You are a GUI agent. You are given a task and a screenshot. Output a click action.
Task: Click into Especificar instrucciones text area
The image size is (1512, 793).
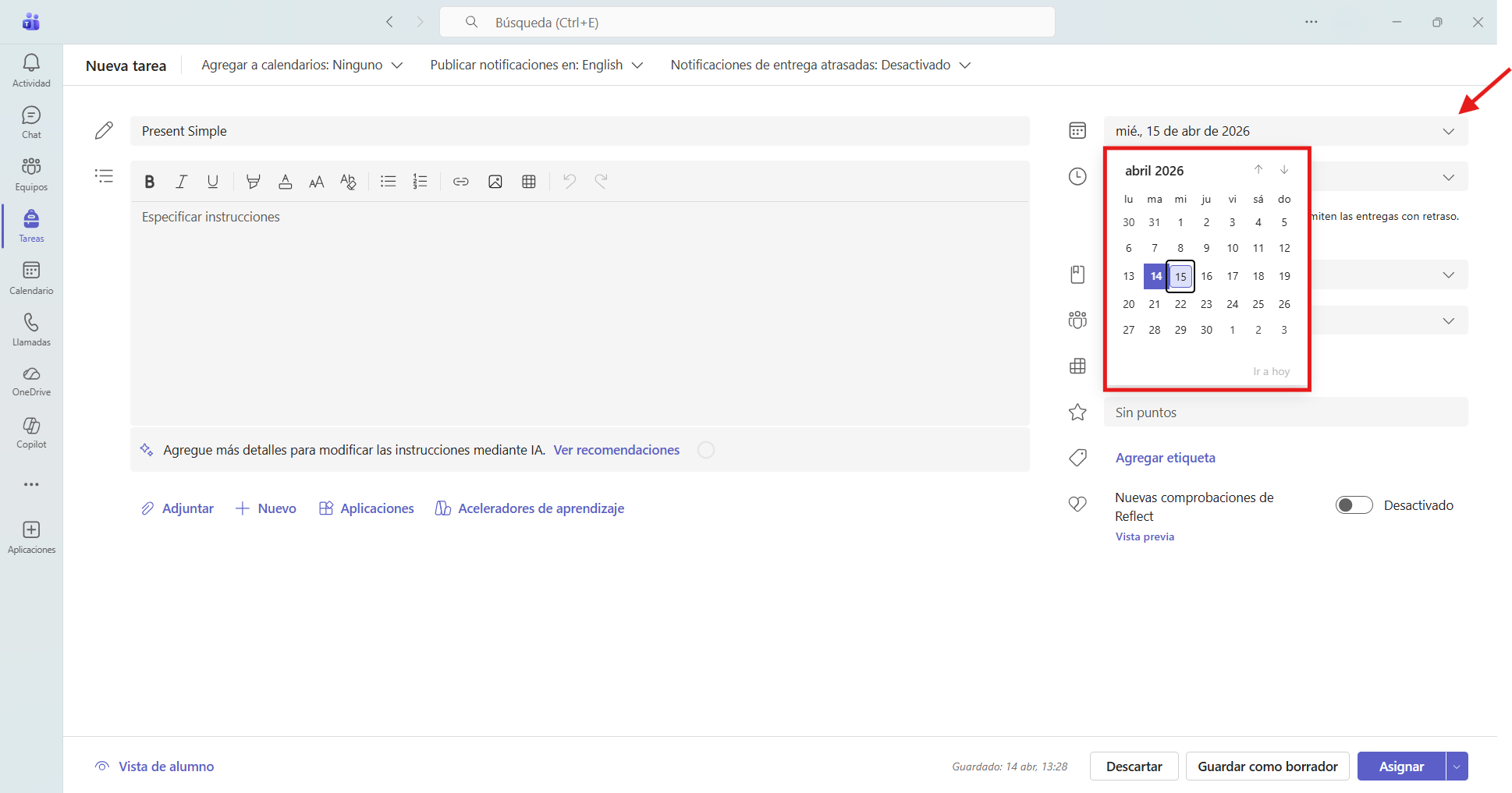coord(580,312)
